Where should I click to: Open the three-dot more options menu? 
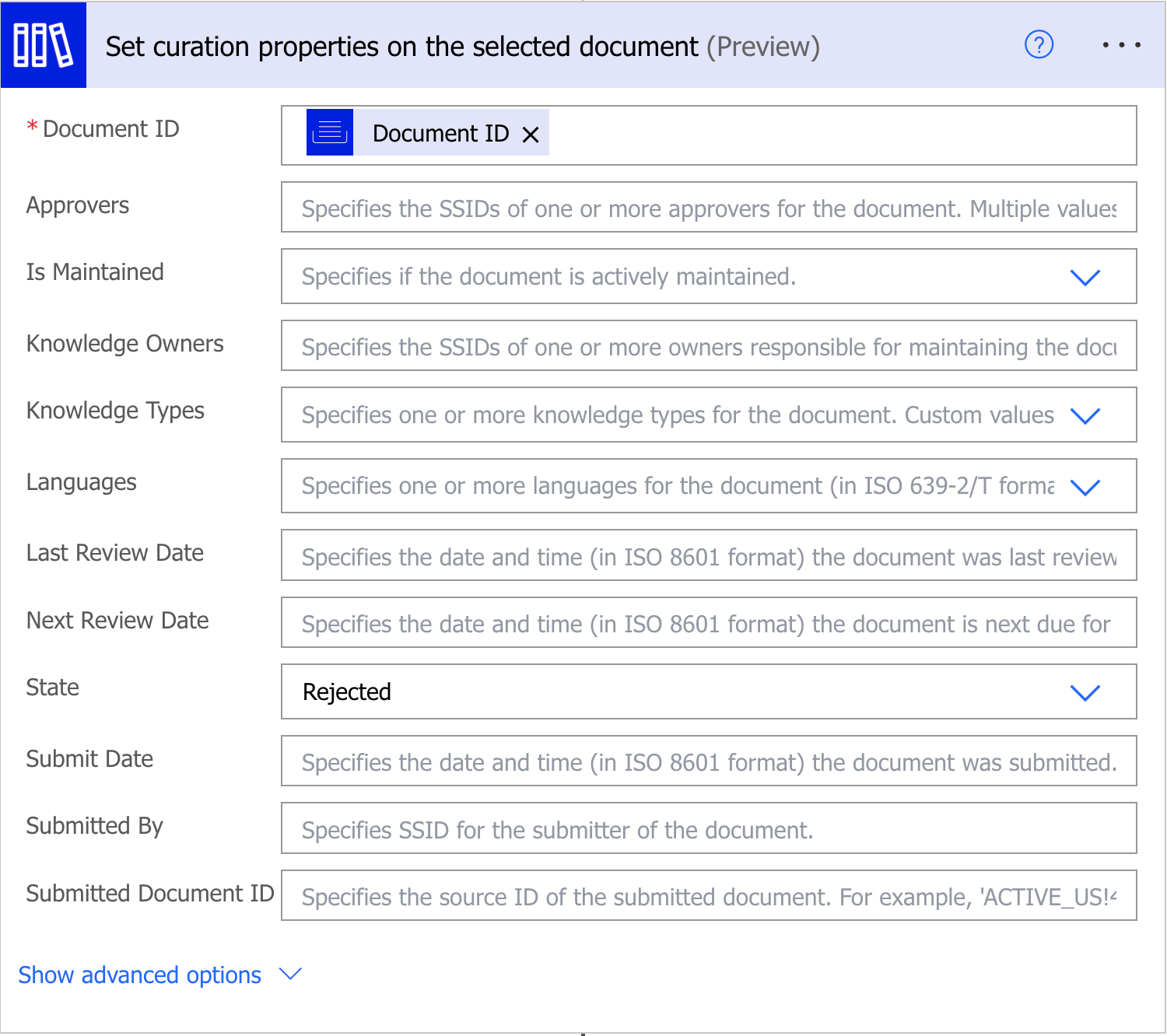tap(1121, 45)
